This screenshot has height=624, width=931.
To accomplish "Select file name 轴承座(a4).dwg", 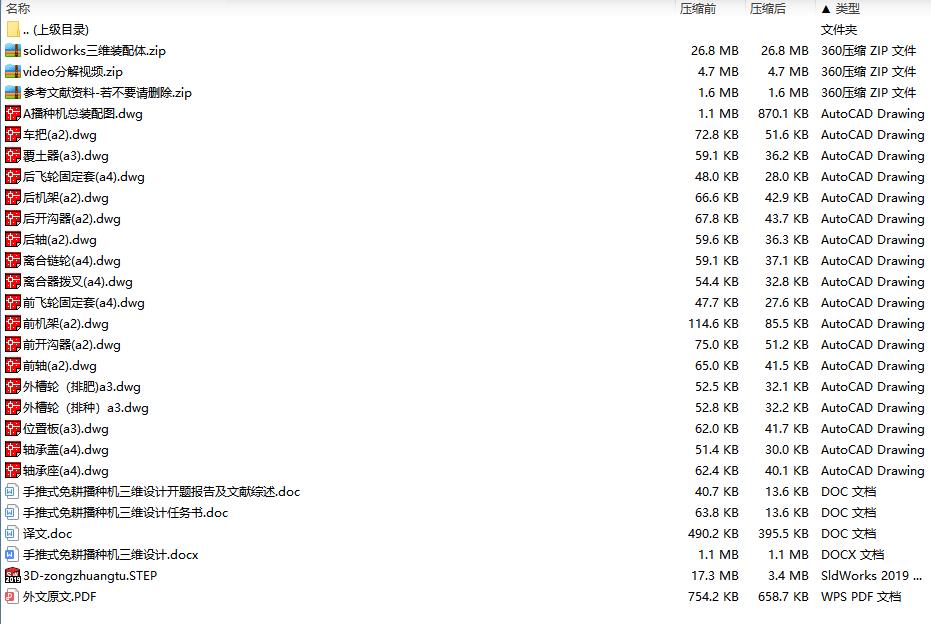I will 66,471.
